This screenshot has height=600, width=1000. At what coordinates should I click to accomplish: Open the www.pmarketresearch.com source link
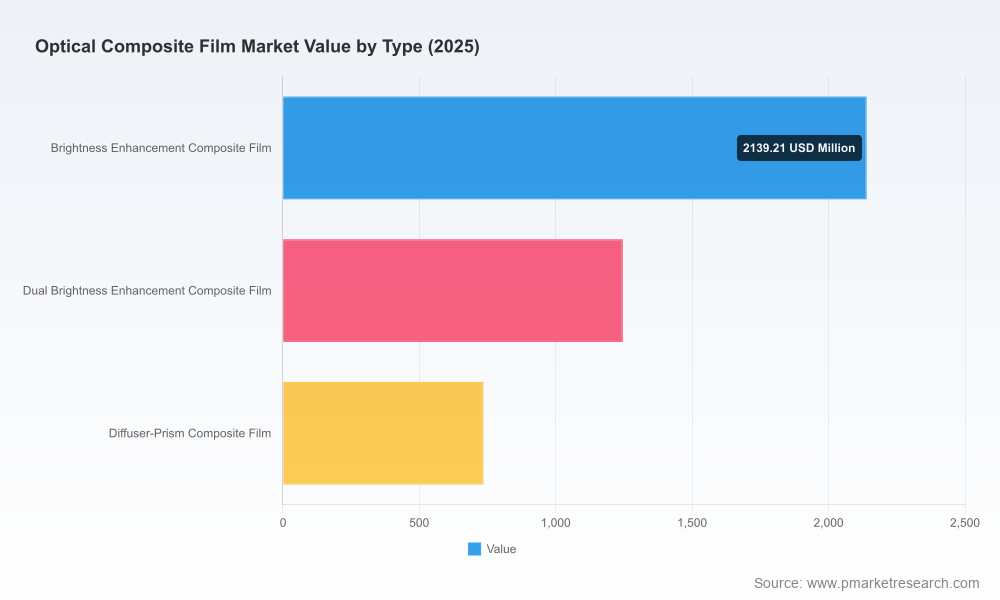click(x=893, y=583)
